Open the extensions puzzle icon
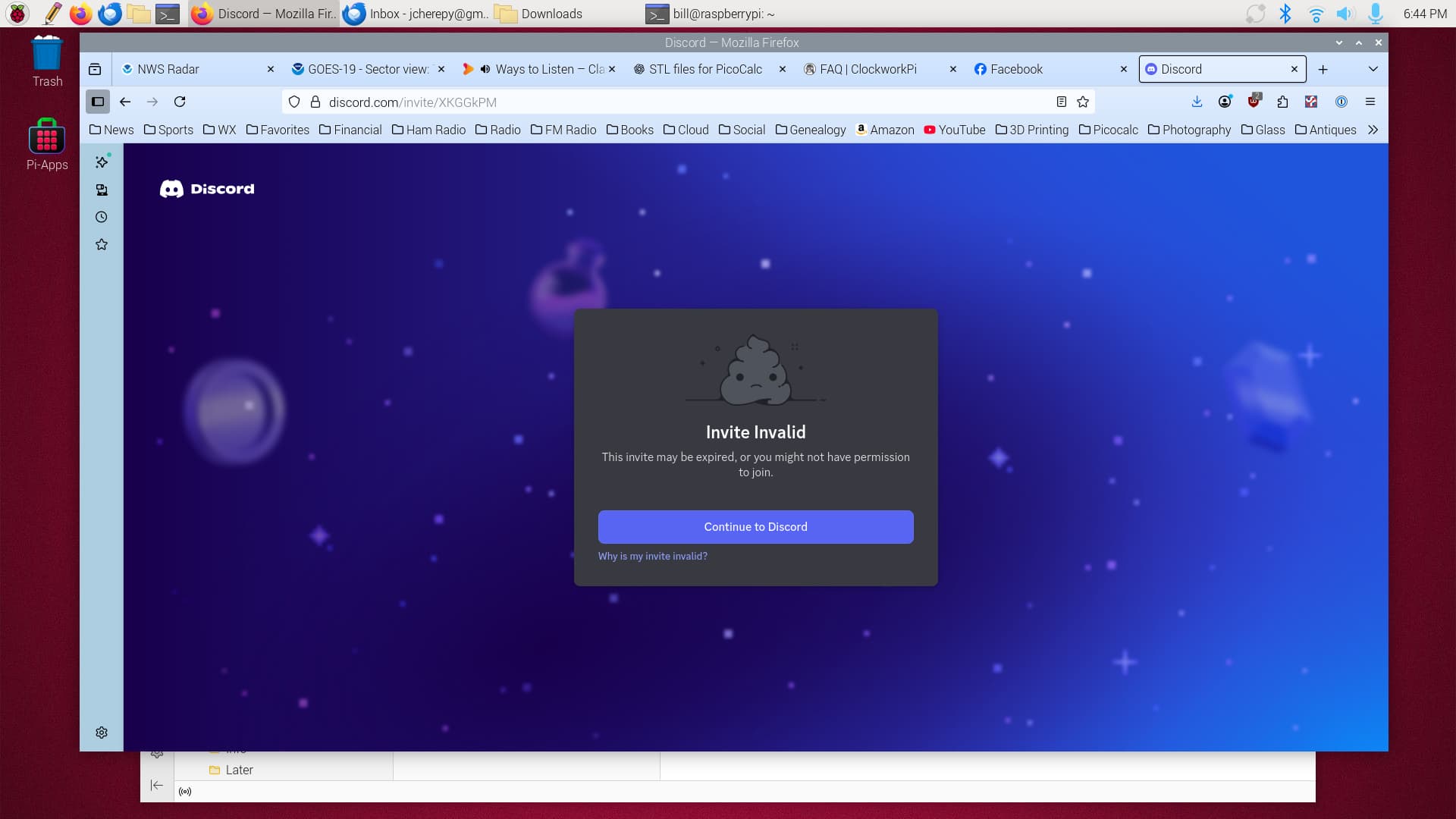This screenshot has height=819, width=1456. (1282, 102)
